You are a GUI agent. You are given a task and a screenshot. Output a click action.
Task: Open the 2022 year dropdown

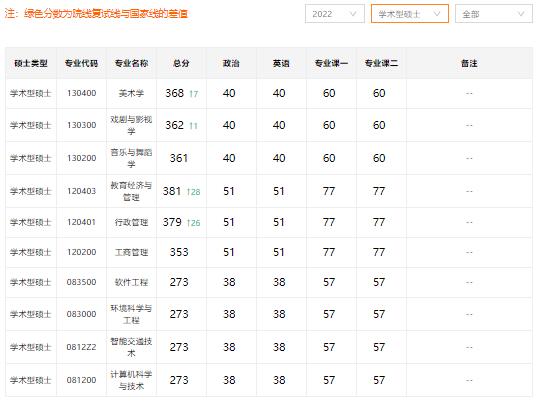pos(335,14)
